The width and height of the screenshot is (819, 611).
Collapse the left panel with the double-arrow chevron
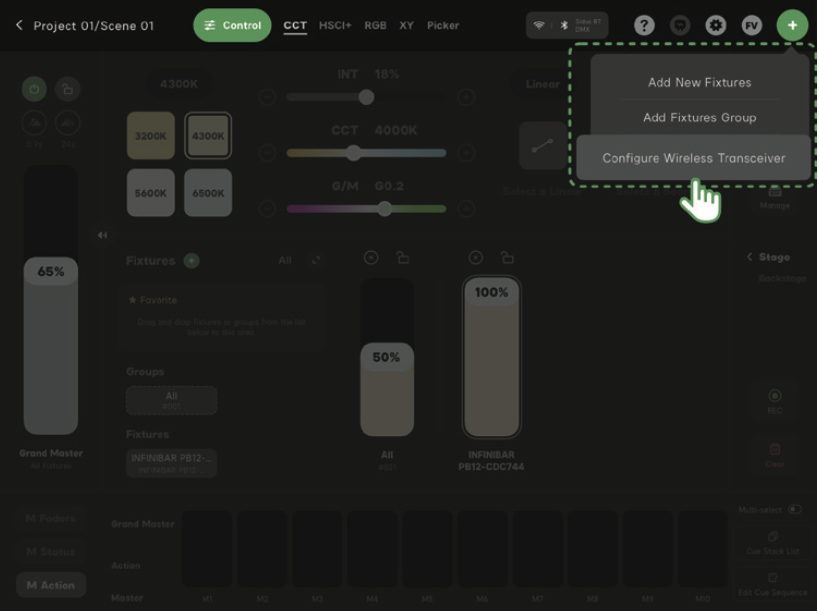pos(102,234)
